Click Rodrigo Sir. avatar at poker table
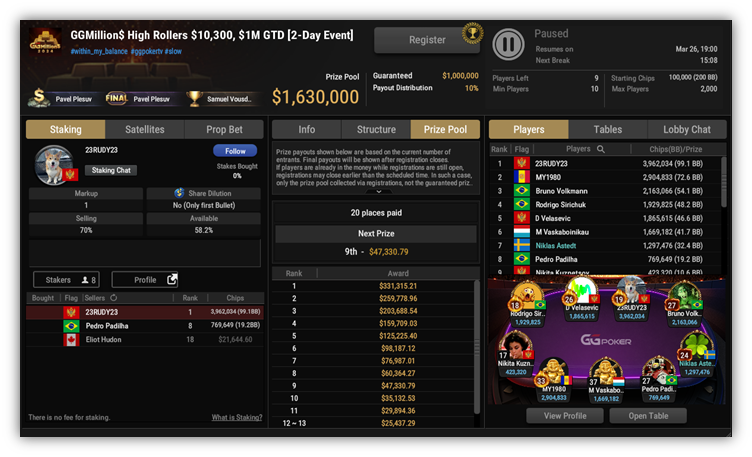 click(x=527, y=295)
